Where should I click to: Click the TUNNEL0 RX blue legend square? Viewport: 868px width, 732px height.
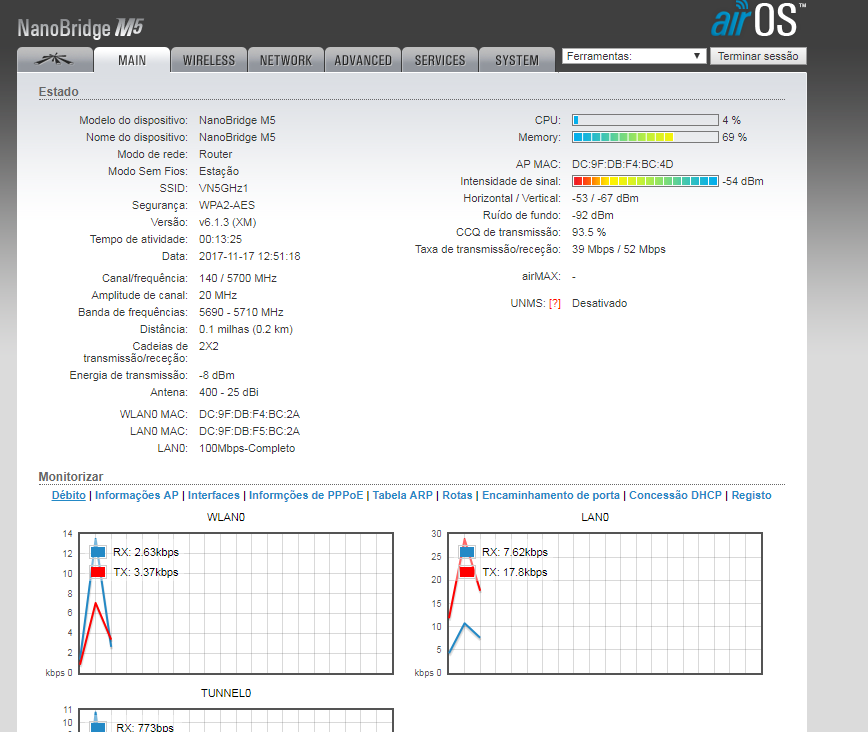coord(98,726)
